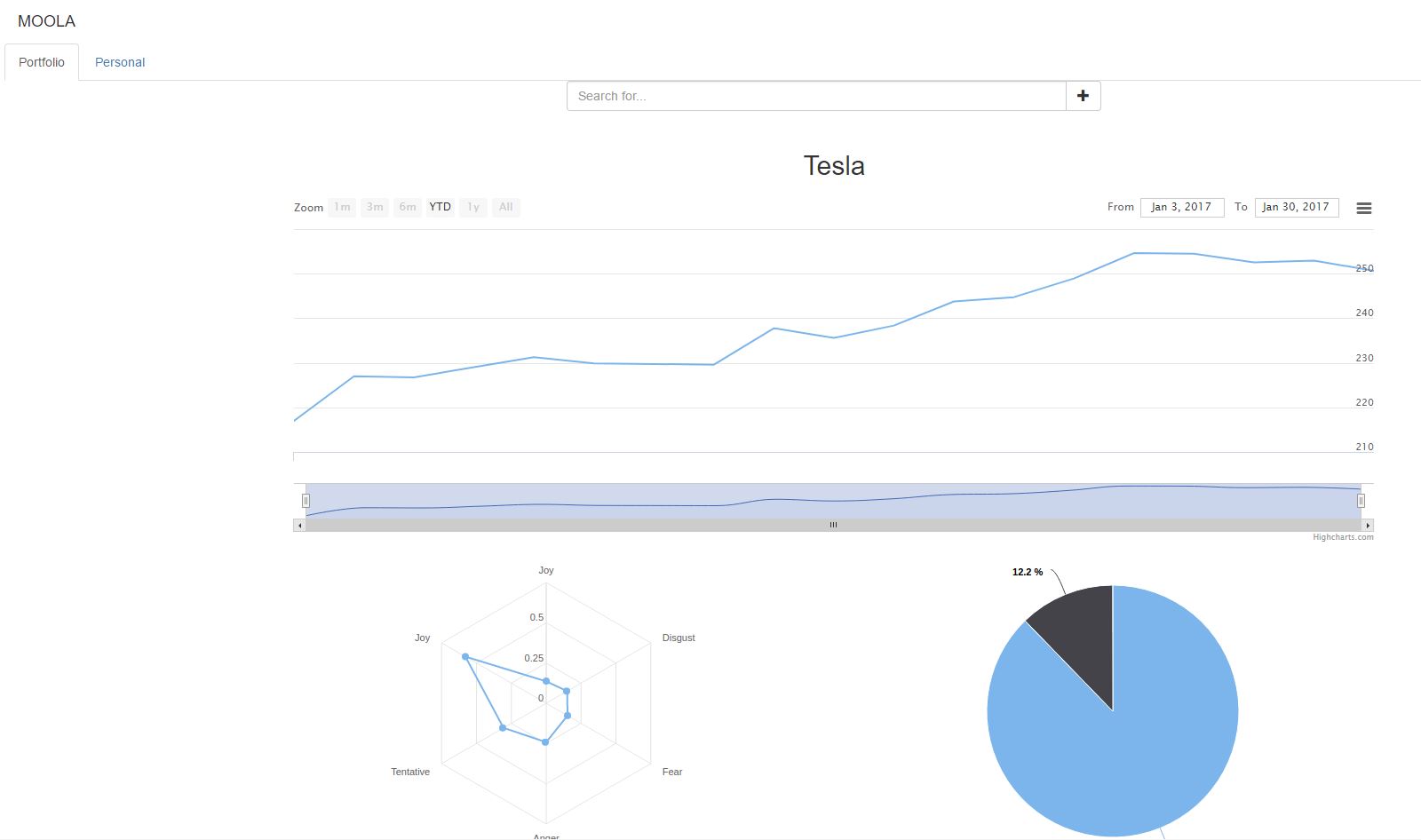The image size is (1421, 840).
Task: Click the navigator left scroll arrow
Action: 299,526
